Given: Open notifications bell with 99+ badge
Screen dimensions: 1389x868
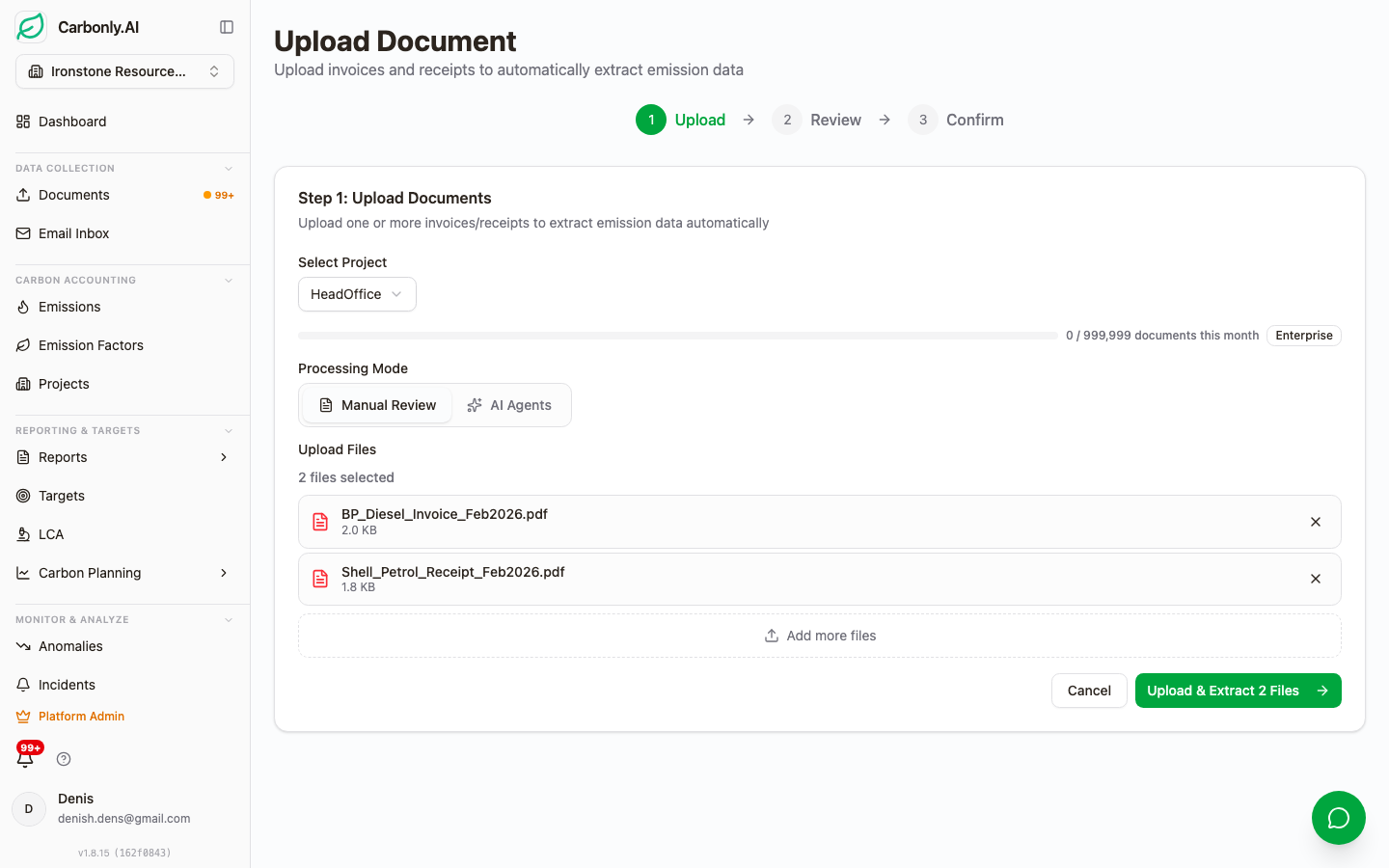Looking at the screenshot, I should pos(26,758).
